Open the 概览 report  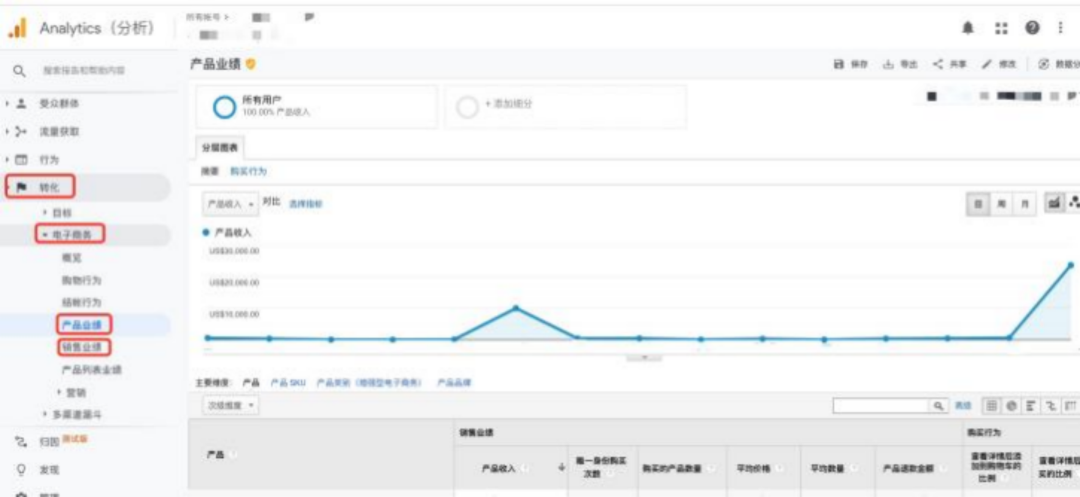pyautogui.click(x=72, y=257)
